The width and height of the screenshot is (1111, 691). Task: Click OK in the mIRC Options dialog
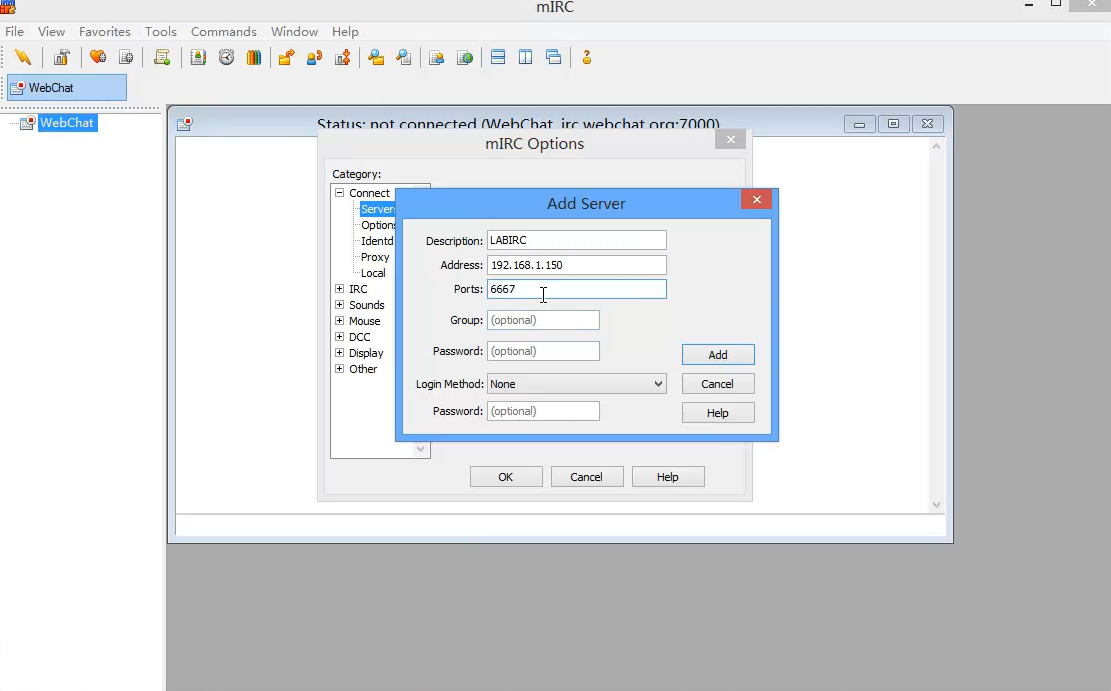[506, 477]
